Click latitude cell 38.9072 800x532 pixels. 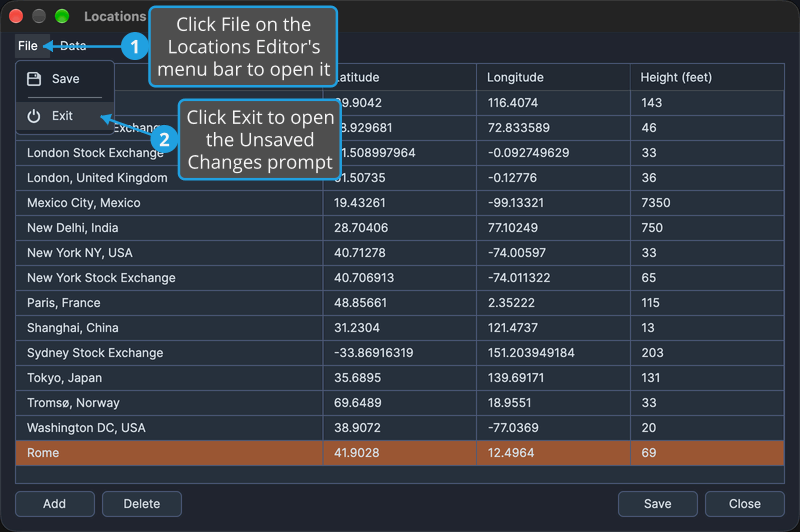pos(399,428)
